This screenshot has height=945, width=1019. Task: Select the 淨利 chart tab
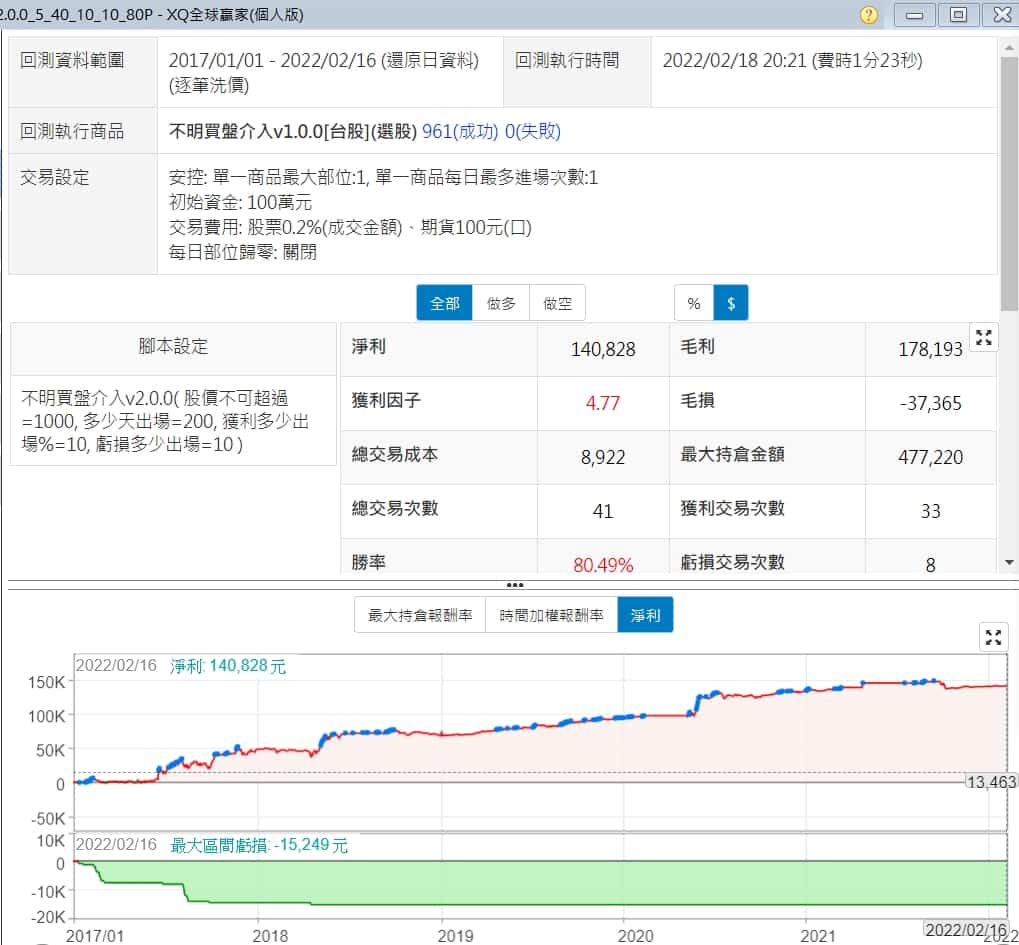tap(645, 615)
